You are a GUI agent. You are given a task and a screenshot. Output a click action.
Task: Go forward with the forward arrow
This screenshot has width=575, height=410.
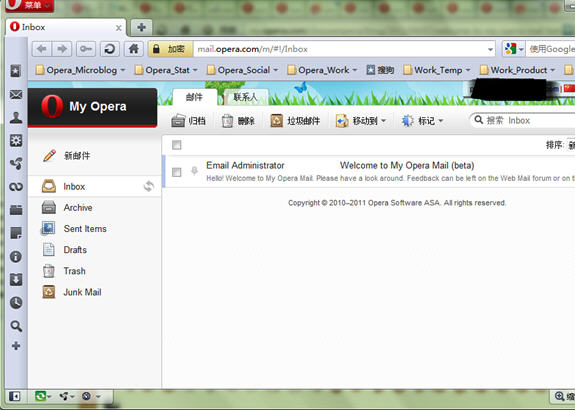point(62,49)
